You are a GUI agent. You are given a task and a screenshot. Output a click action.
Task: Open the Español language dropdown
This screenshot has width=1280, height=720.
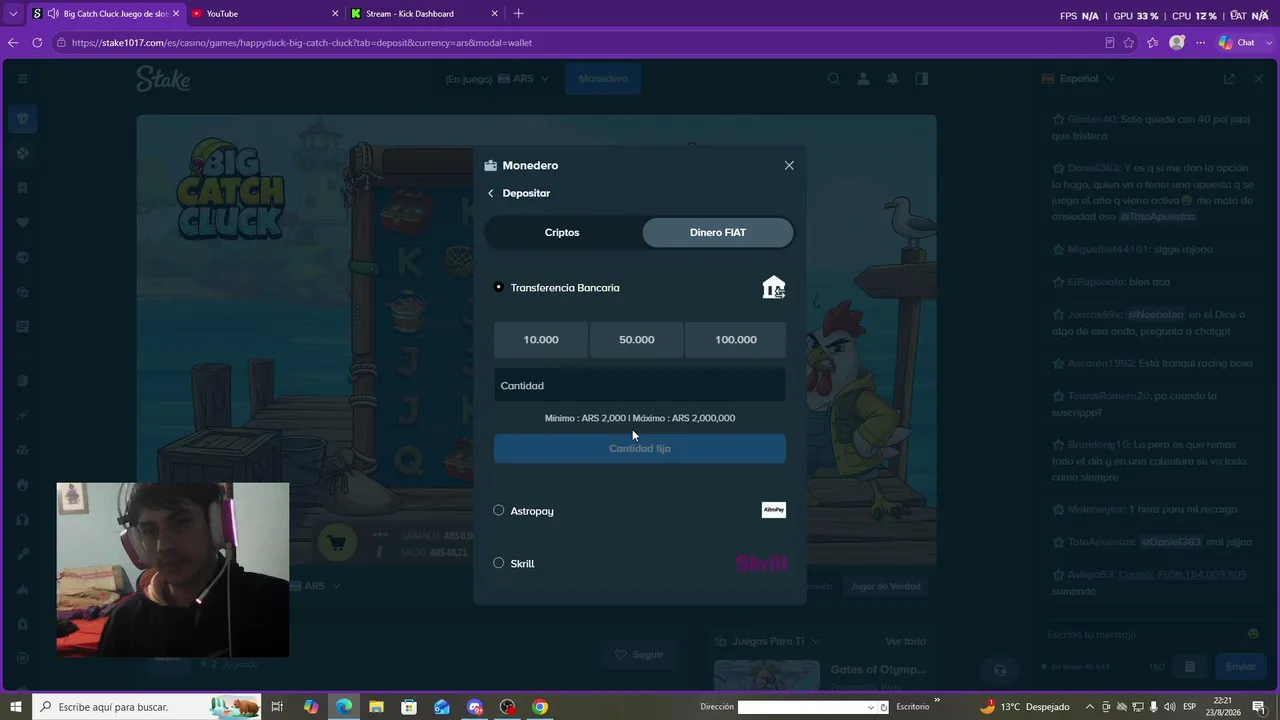(1078, 78)
